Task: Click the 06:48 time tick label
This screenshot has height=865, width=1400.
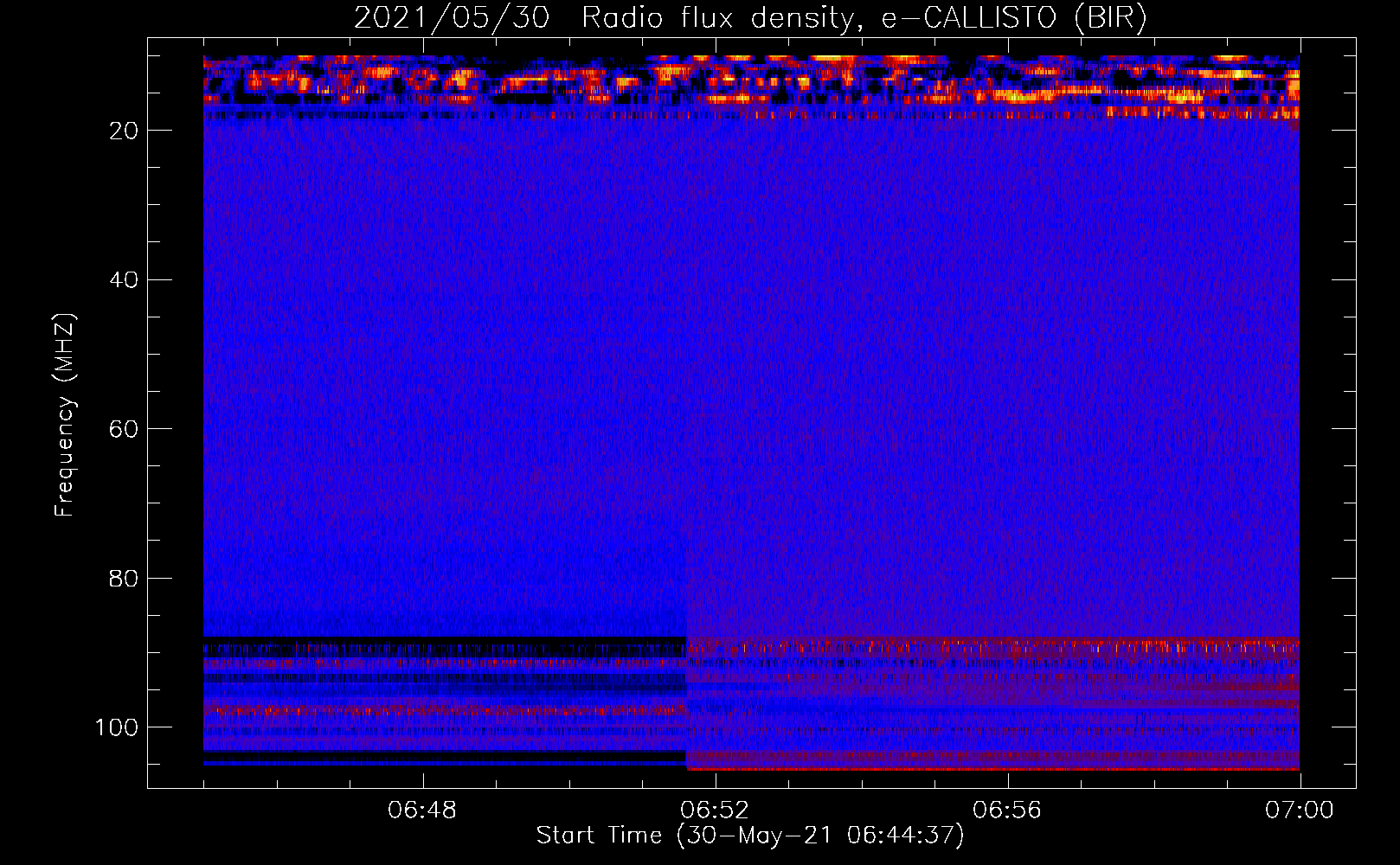Action: tap(422, 811)
